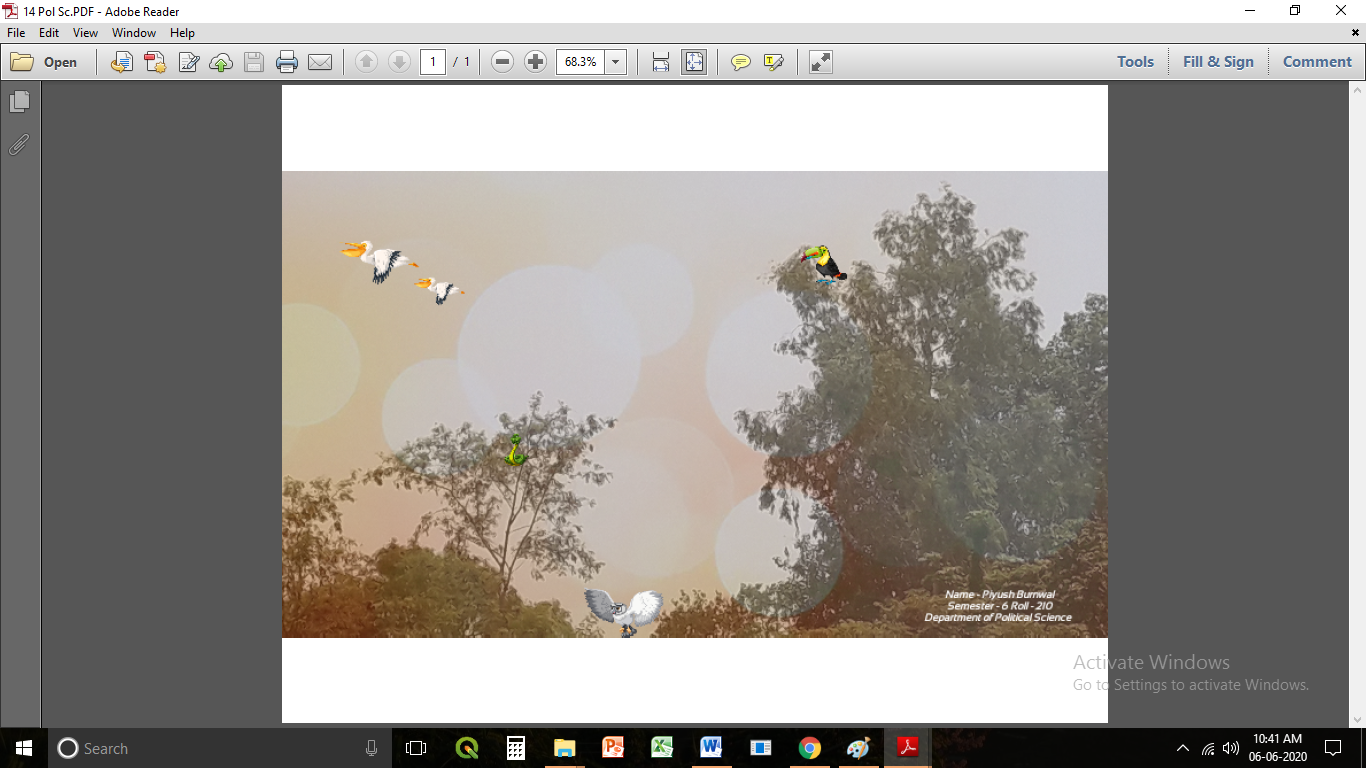Zoom out using the minus icon
Viewport: 1366px width, 768px height.
click(503, 62)
